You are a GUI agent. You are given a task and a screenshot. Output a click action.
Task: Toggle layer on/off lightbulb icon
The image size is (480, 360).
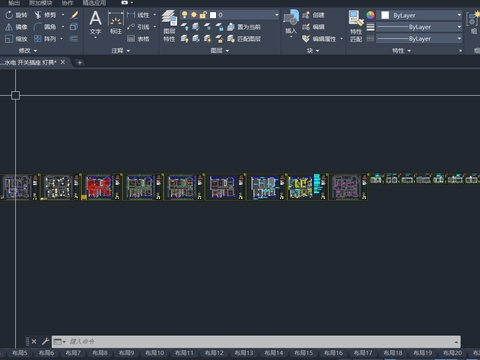tap(184, 15)
